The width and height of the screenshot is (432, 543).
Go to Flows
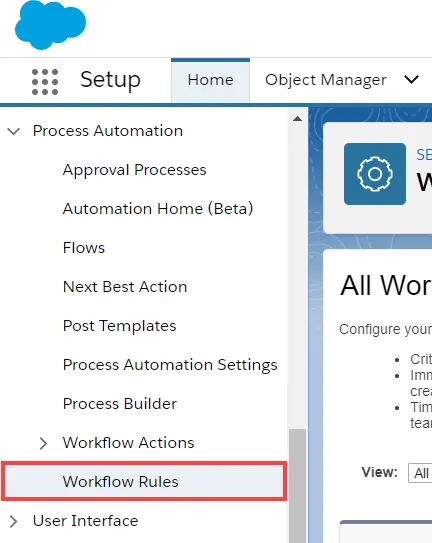point(84,248)
